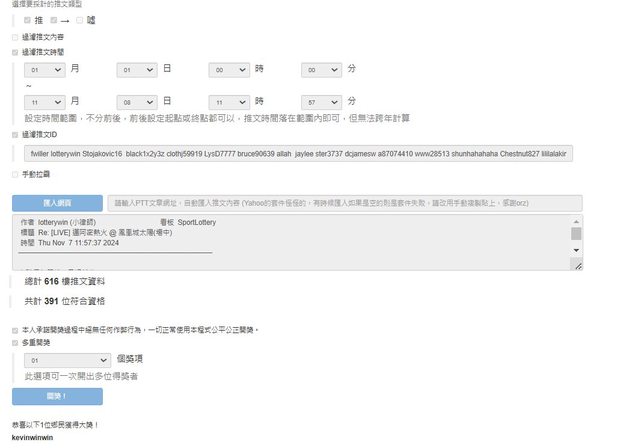The image size is (641, 448).
Task: Enable the 過濾推文內容 filter checkbox
Action: click(x=15, y=36)
